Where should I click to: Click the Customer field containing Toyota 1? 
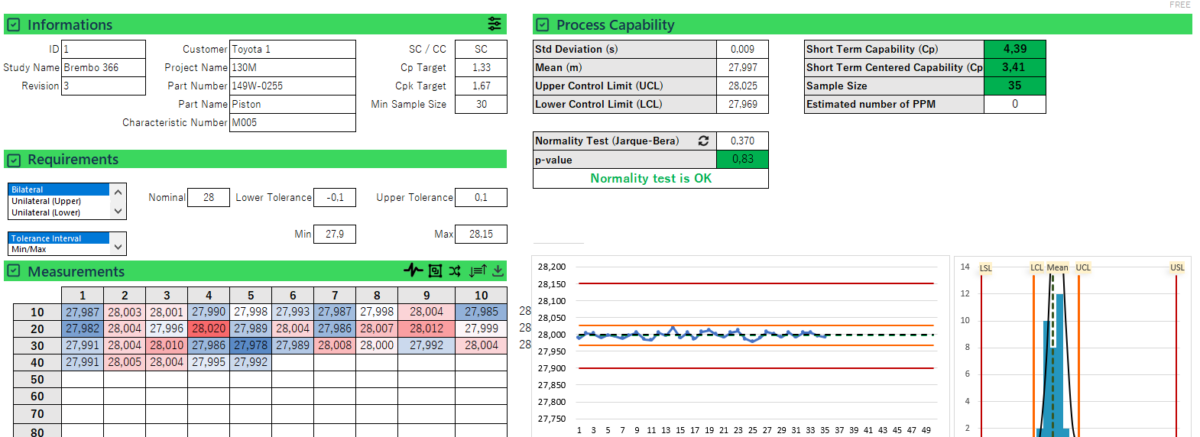pyautogui.click(x=292, y=49)
